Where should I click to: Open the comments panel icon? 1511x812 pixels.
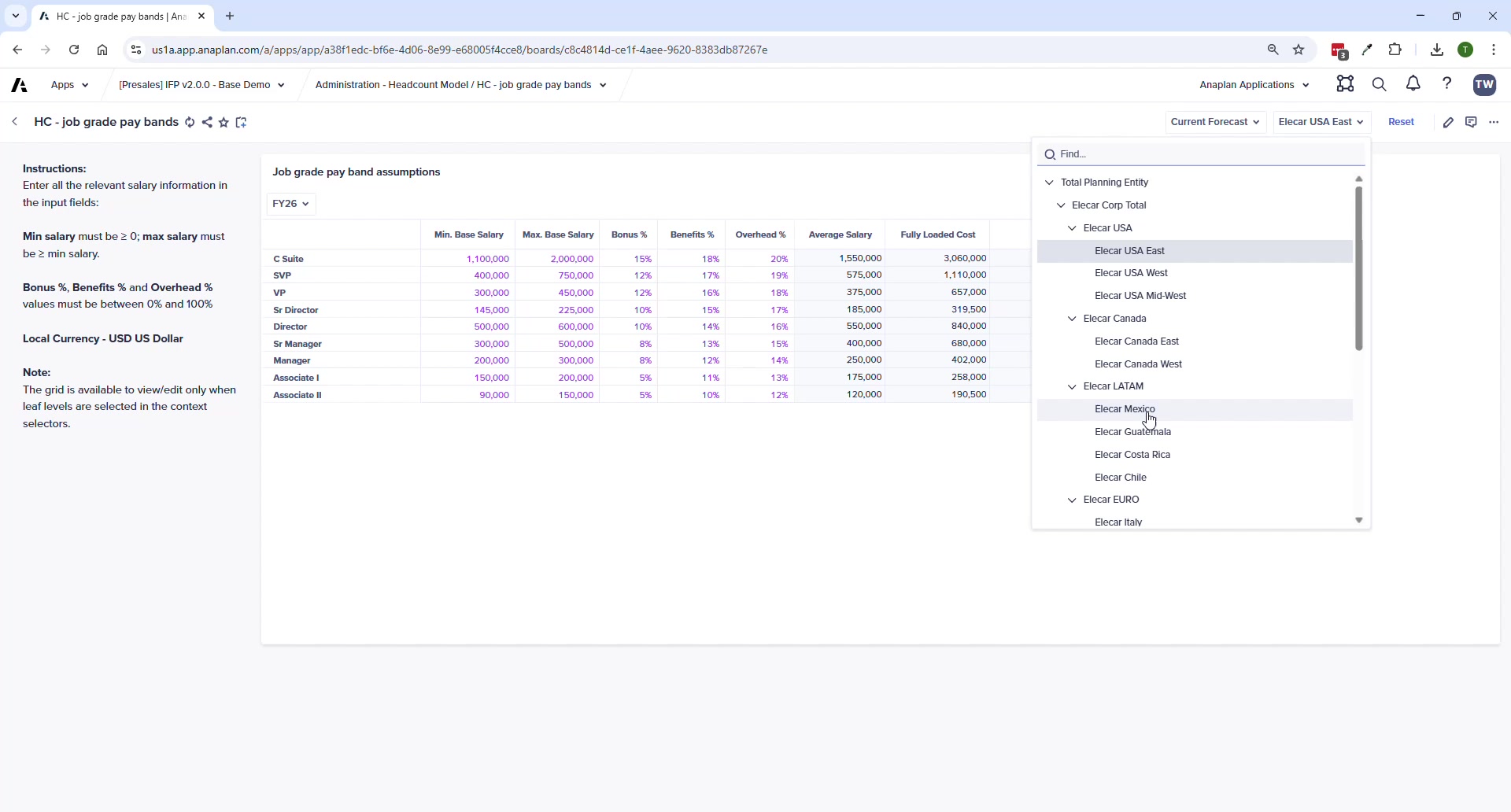(1472, 122)
